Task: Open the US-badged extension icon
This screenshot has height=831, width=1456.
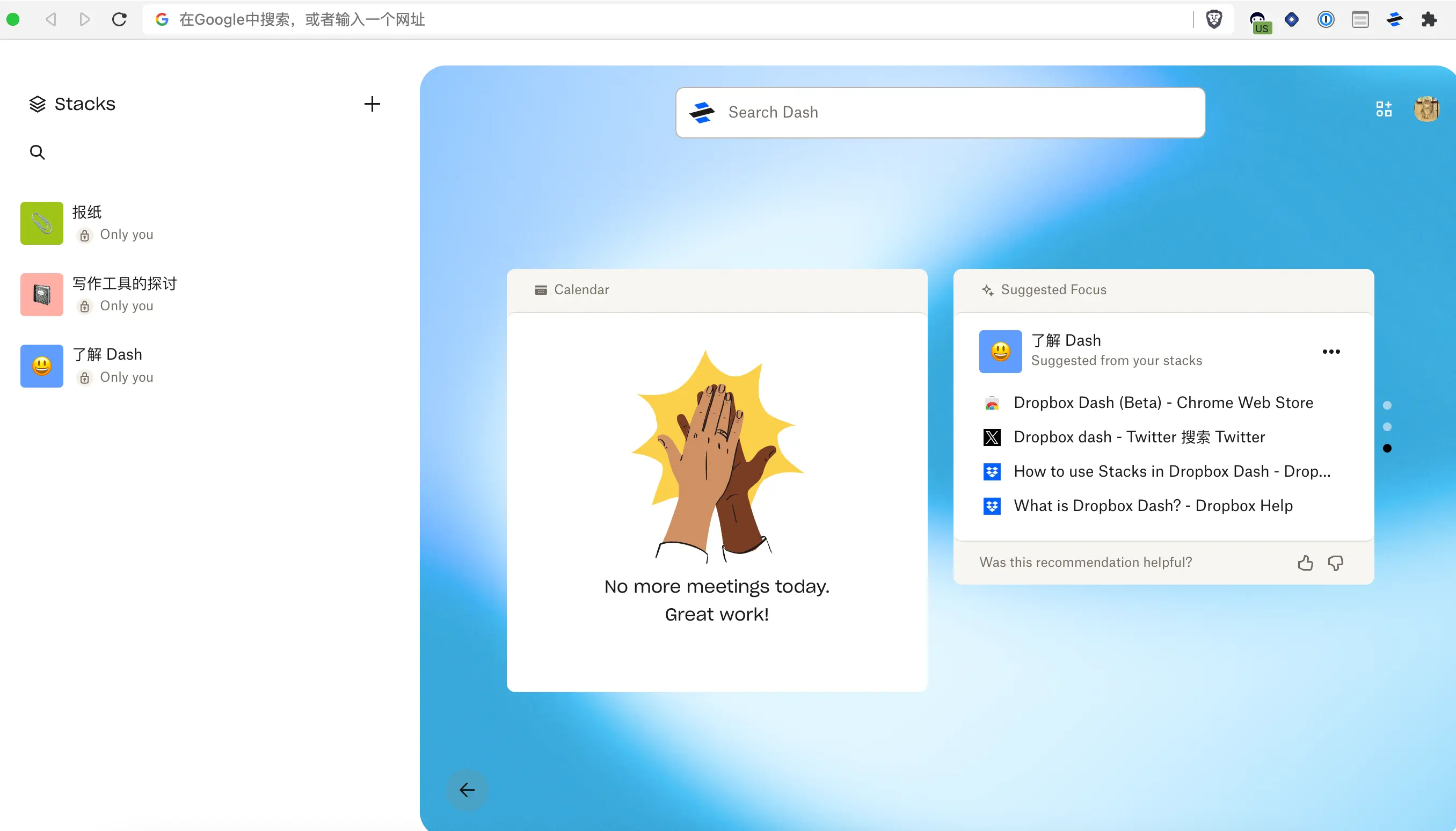Action: pos(1260,21)
